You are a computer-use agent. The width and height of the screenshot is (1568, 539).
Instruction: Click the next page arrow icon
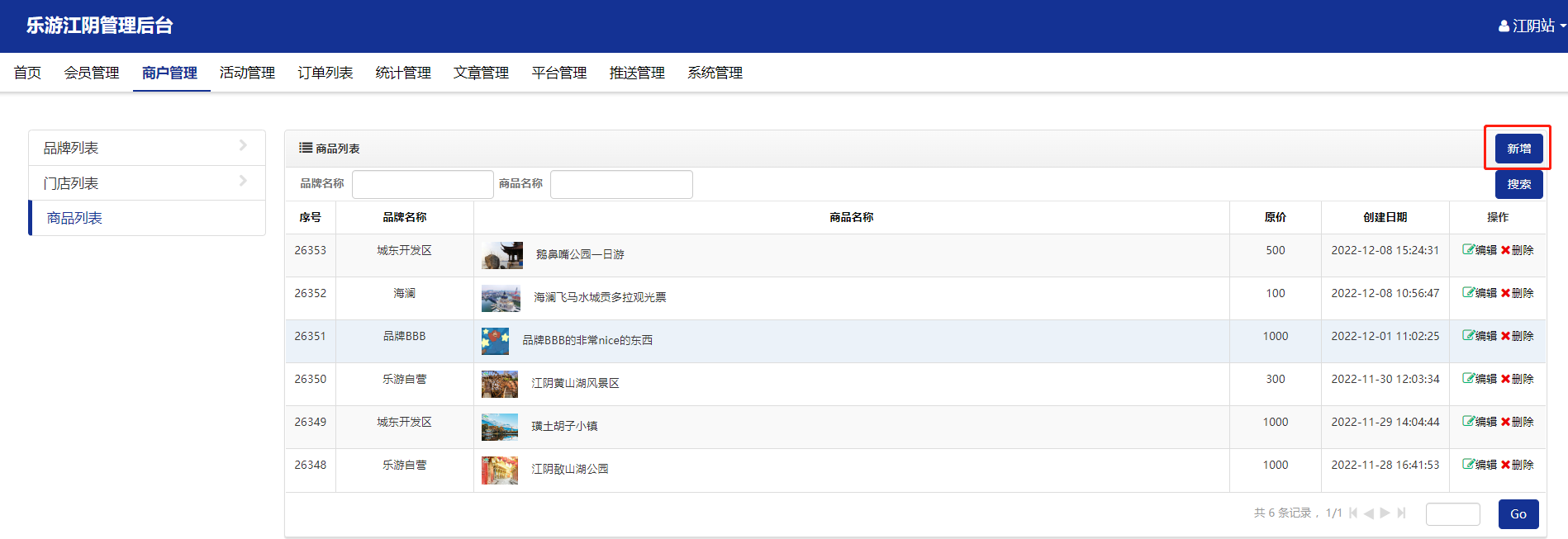coord(1385,513)
